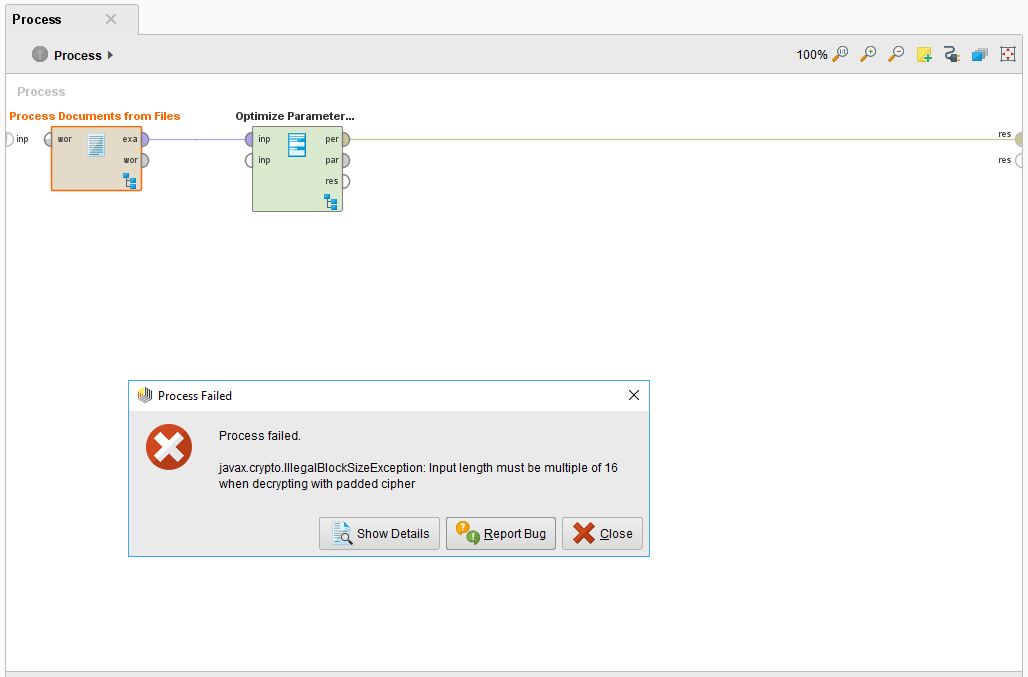Image resolution: width=1028 pixels, height=677 pixels.
Task: Select the exa output port of Process Documents
Action: click(143, 139)
